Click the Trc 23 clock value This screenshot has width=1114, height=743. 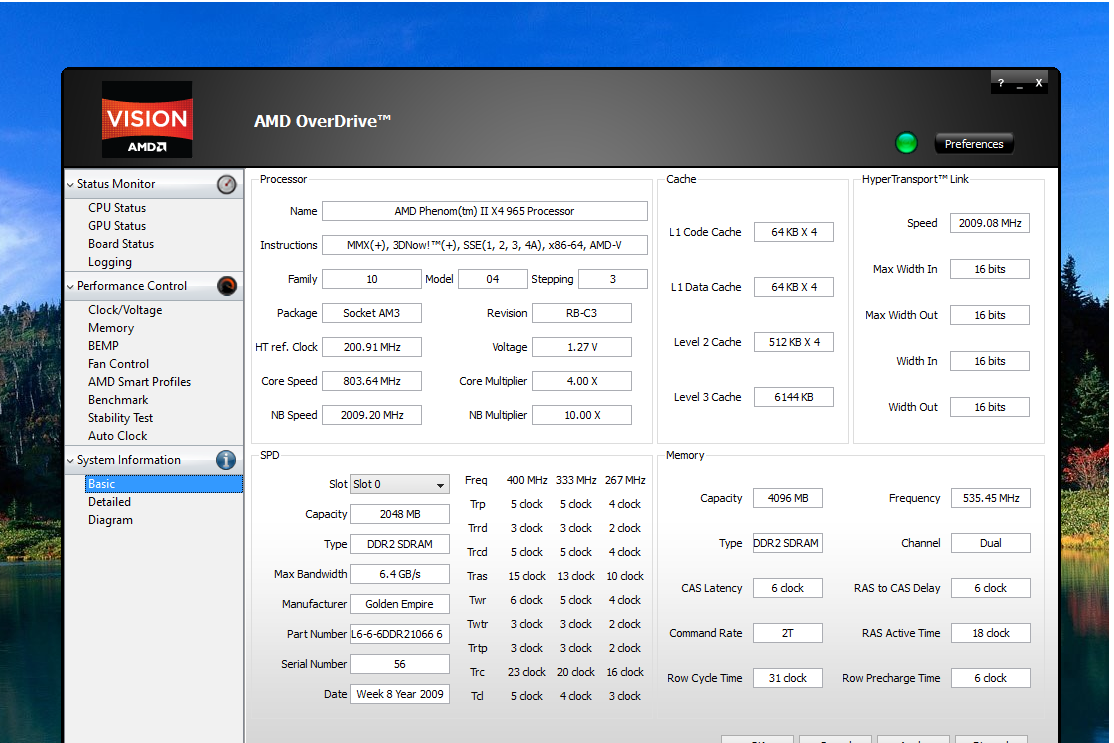tap(526, 673)
